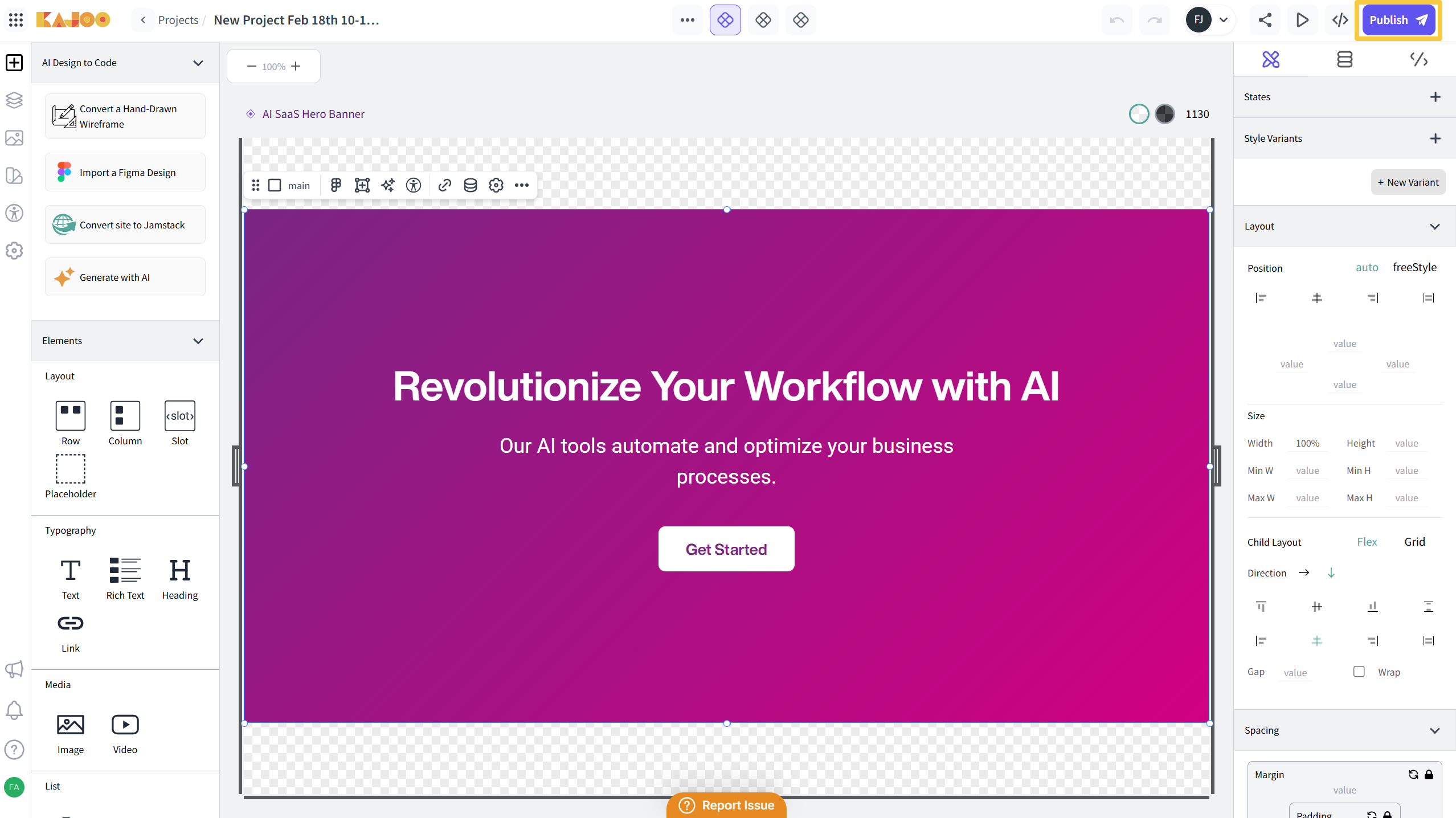Image resolution: width=1456 pixels, height=818 pixels.
Task: Set Position to freeStyle
Action: tap(1414, 267)
